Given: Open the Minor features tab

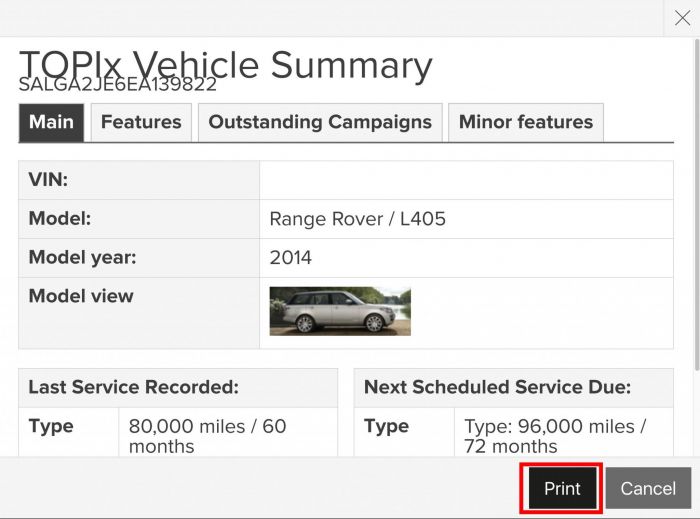Looking at the screenshot, I should [526, 122].
